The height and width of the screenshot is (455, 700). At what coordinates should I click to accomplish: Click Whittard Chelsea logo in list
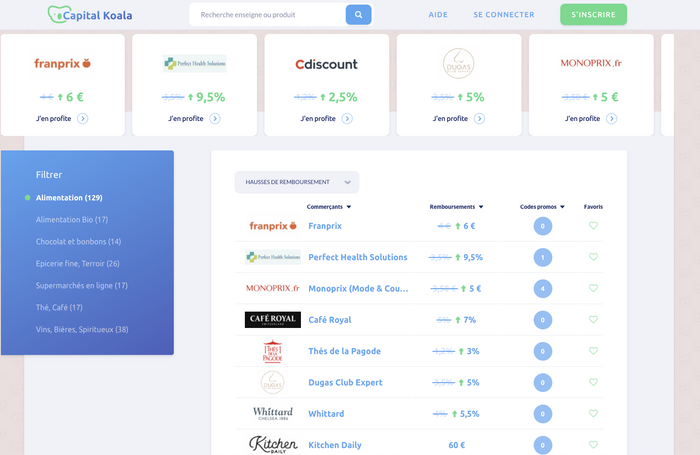click(273, 413)
